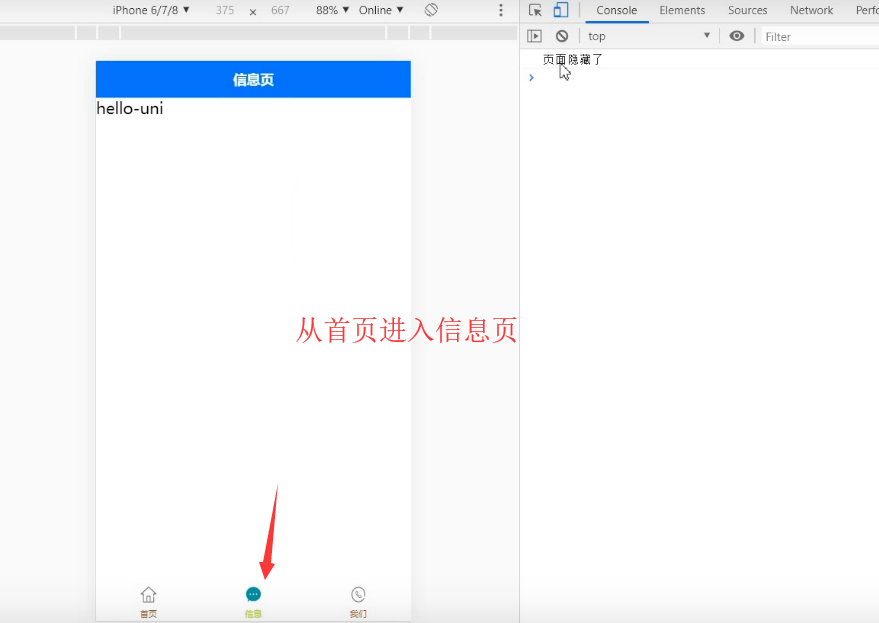Screen dimensions: 879x623
Task: Open Live Expressions via the eye icon
Action: [737, 35]
